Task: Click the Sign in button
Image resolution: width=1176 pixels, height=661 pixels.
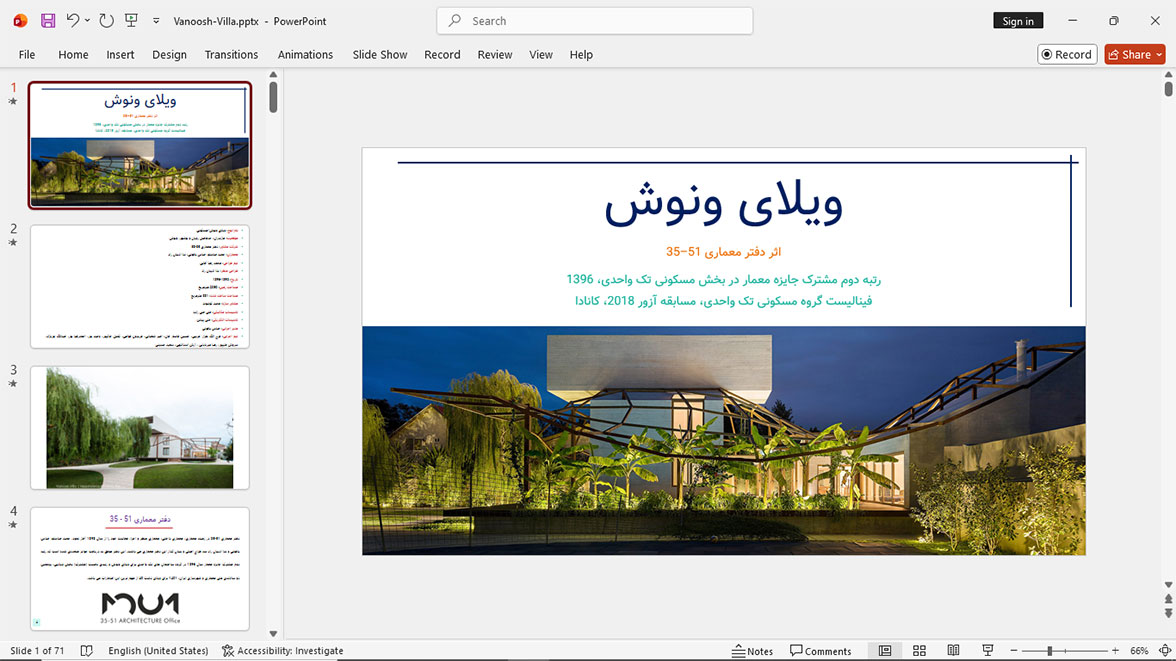Action: click(x=1018, y=21)
